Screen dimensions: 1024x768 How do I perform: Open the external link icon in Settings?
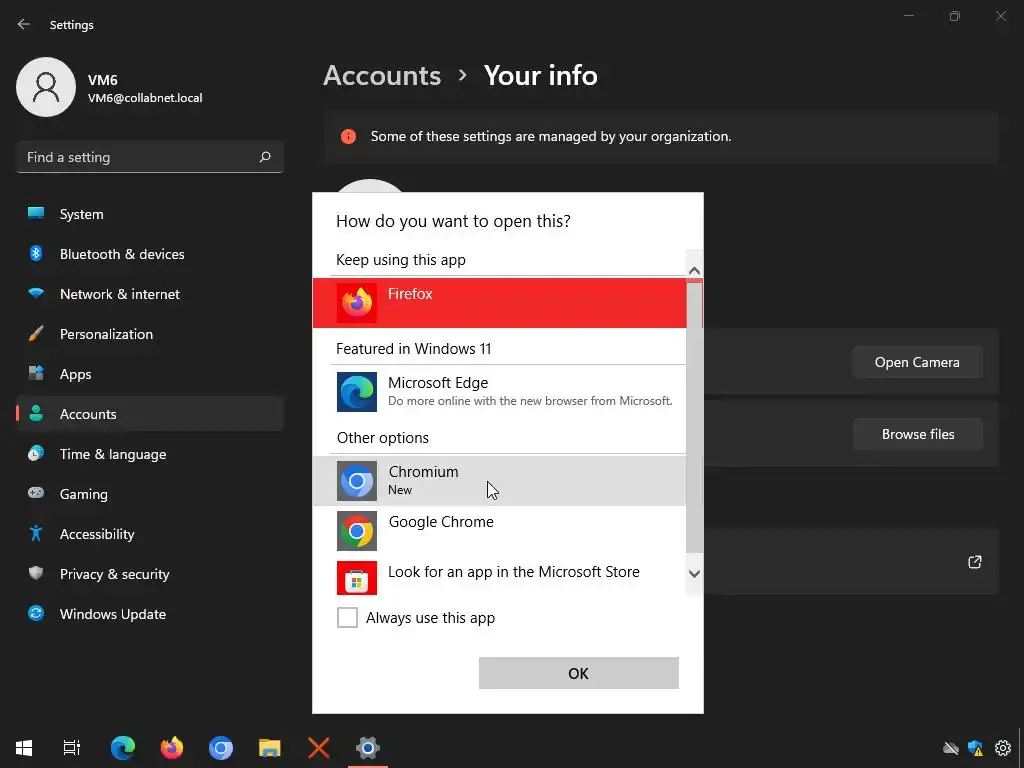pos(974,562)
